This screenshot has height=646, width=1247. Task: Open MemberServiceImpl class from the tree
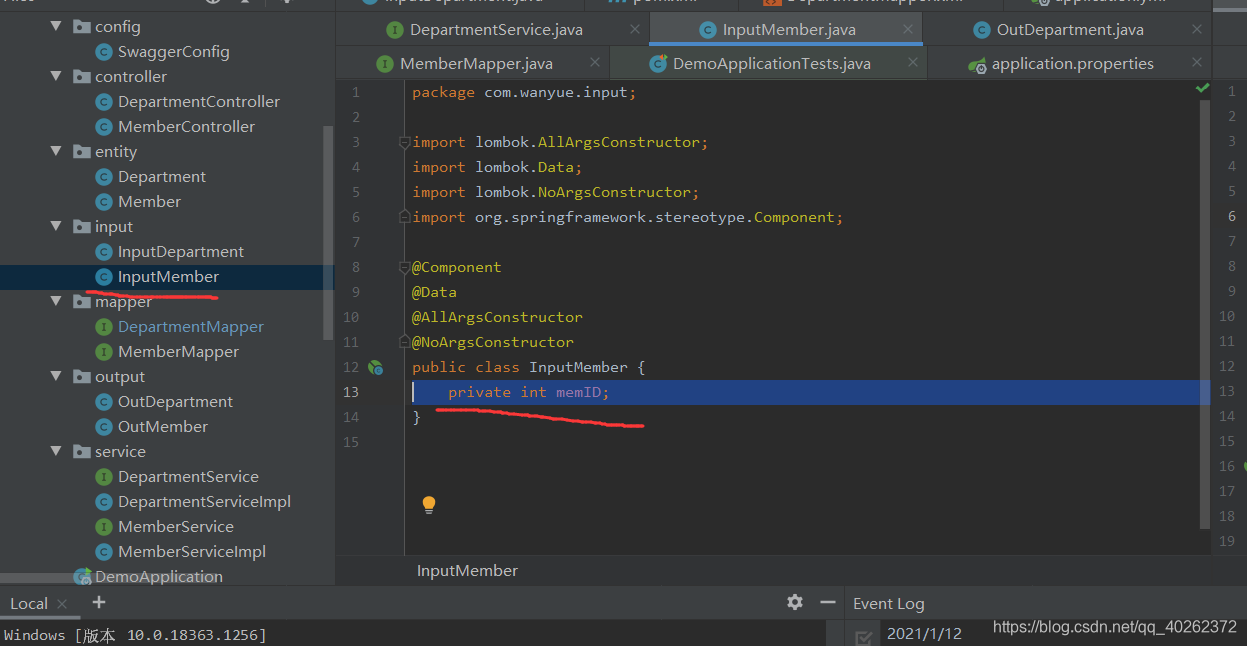click(192, 551)
